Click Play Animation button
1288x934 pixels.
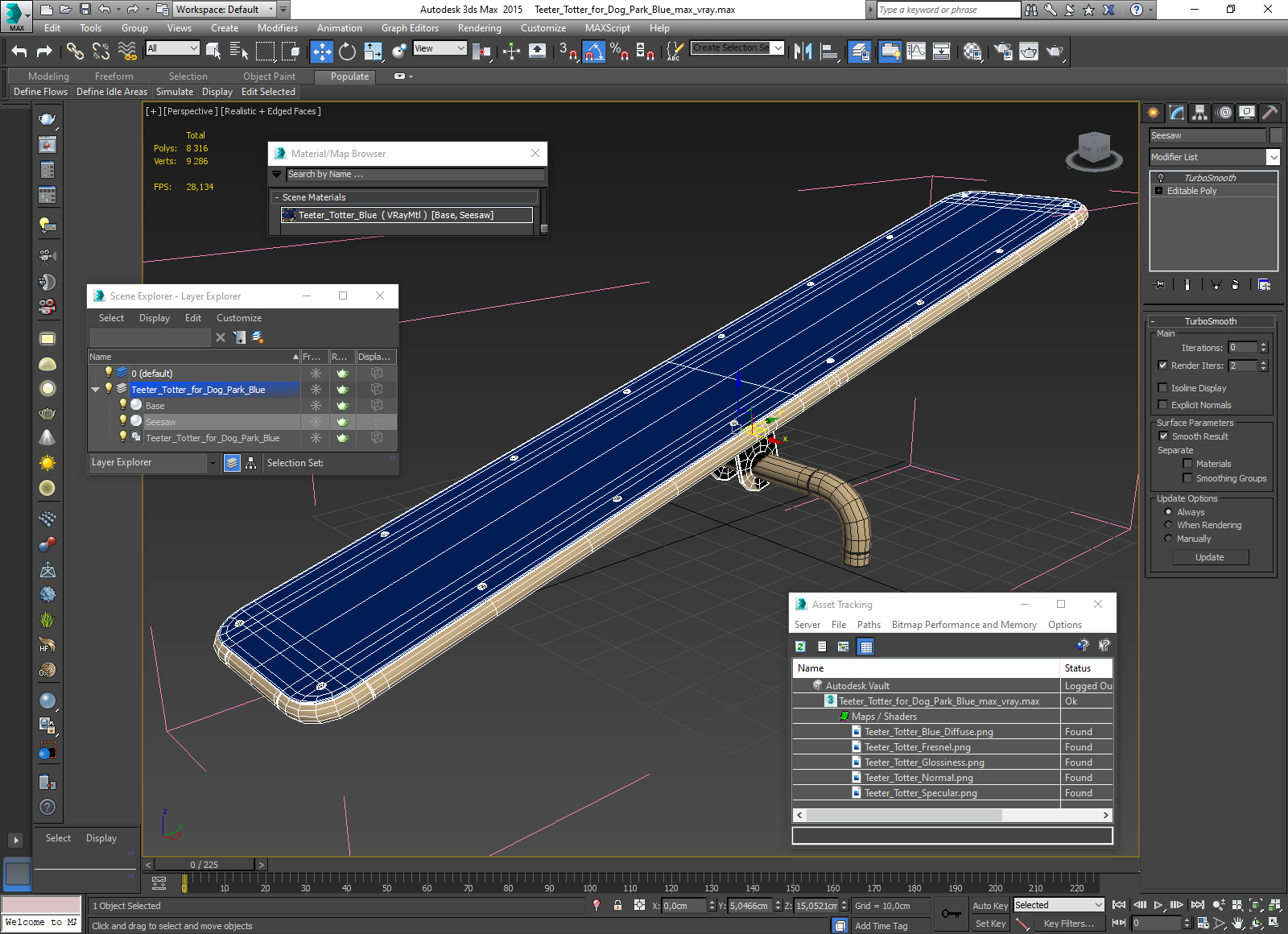[x=1158, y=905]
